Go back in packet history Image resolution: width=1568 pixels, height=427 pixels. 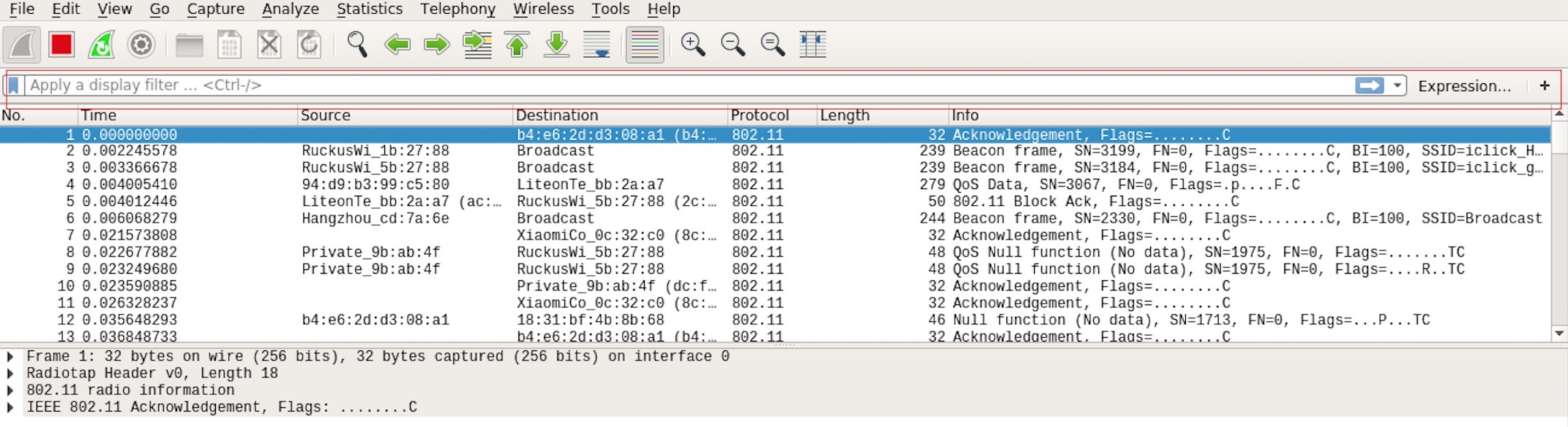click(397, 45)
